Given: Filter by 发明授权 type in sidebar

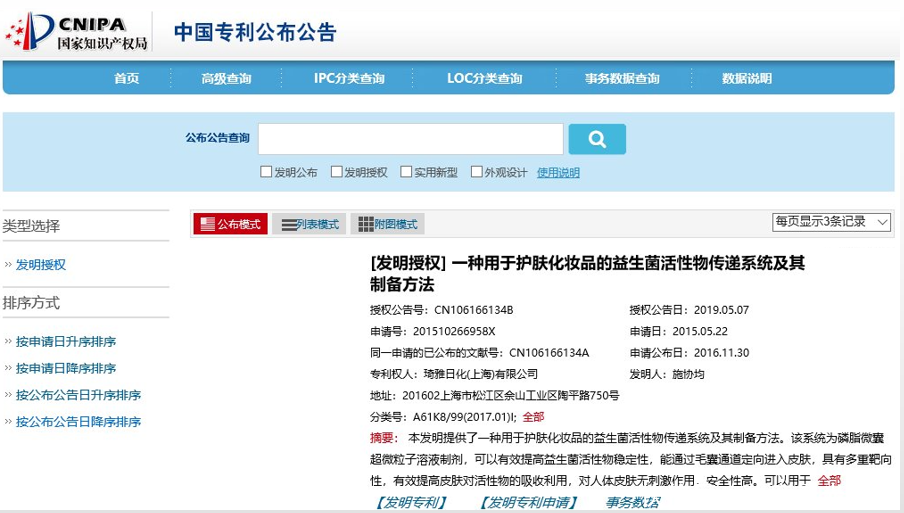Looking at the screenshot, I should pos(40,265).
